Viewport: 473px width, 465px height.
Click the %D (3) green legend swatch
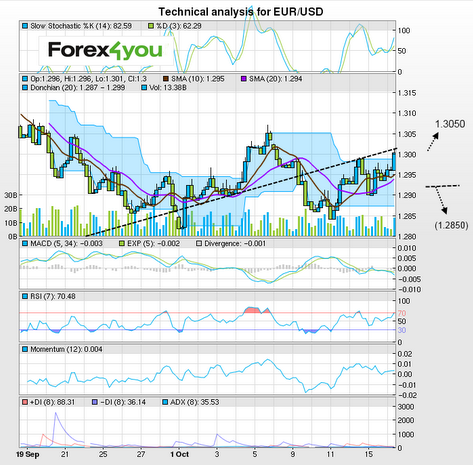151,26
